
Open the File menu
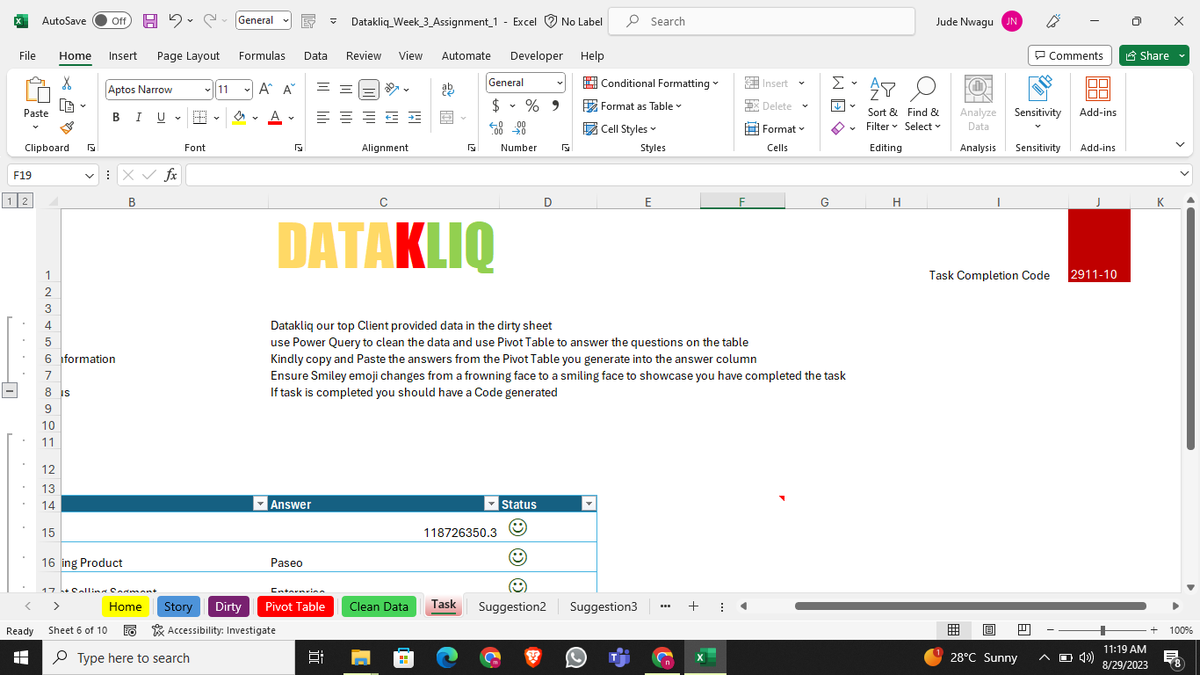coord(27,56)
